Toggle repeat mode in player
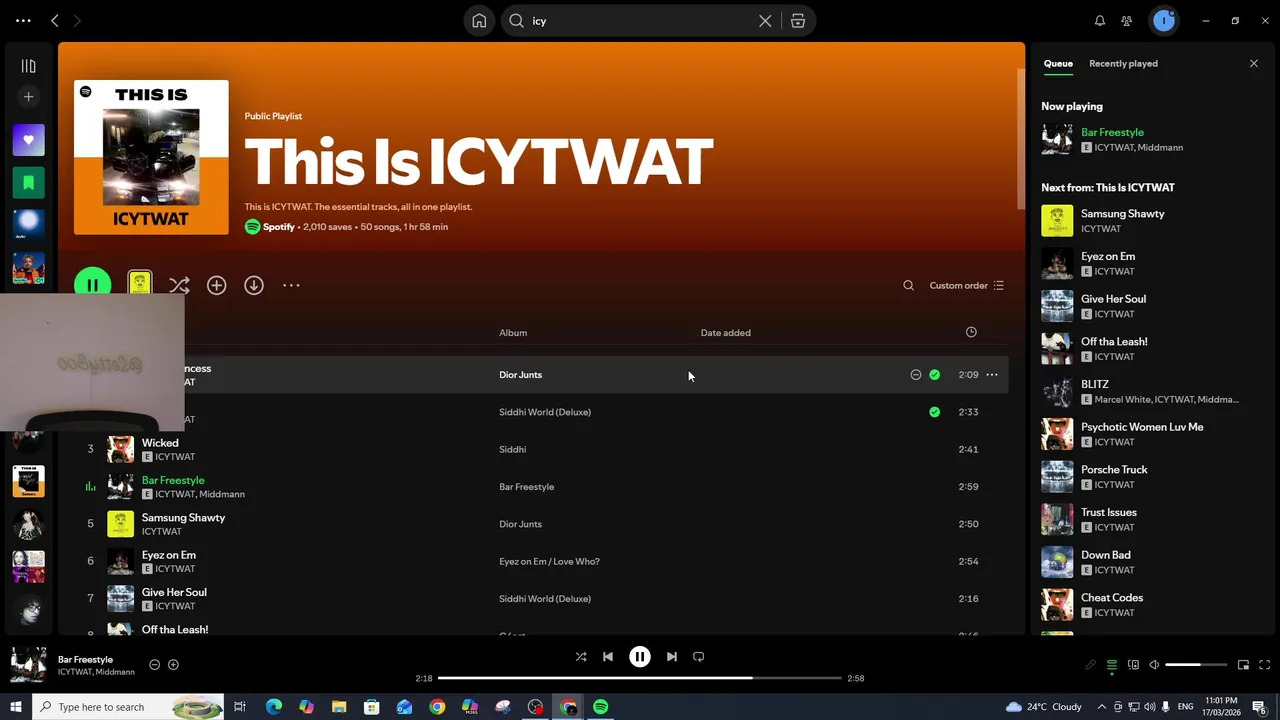 pos(699,657)
